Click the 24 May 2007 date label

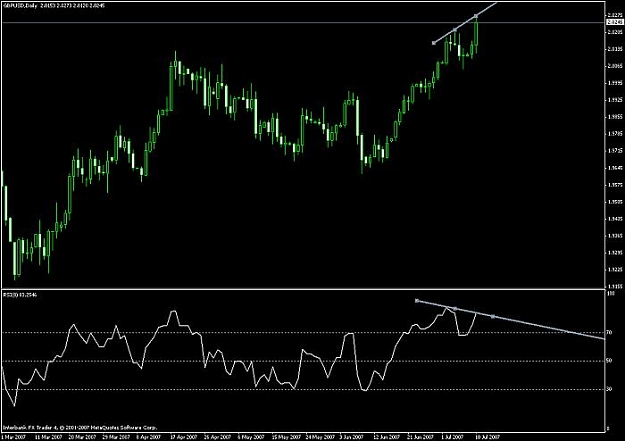[x=320, y=437]
